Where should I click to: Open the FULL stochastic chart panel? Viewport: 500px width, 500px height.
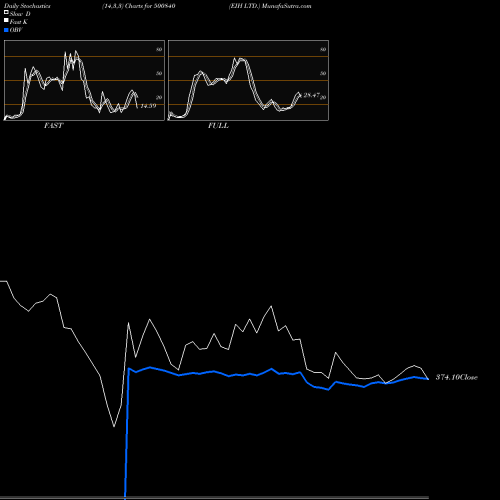(x=248, y=80)
